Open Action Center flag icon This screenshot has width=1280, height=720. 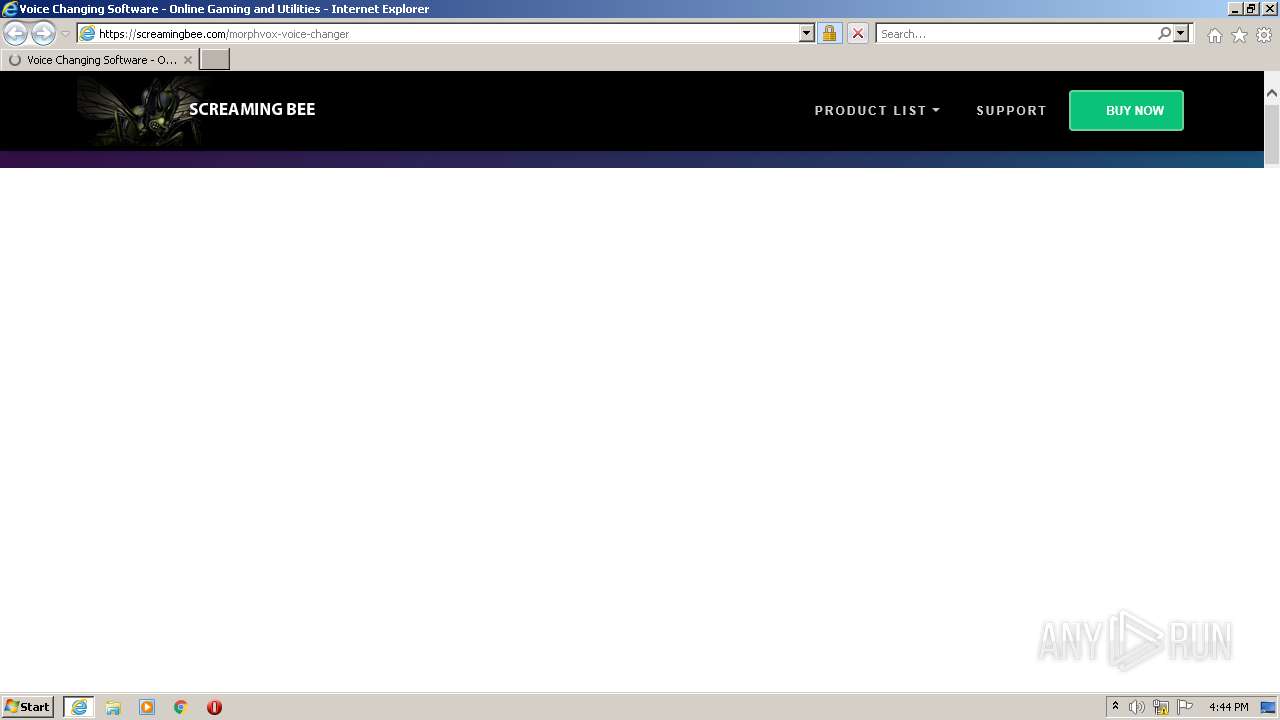tap(1185, 707)
